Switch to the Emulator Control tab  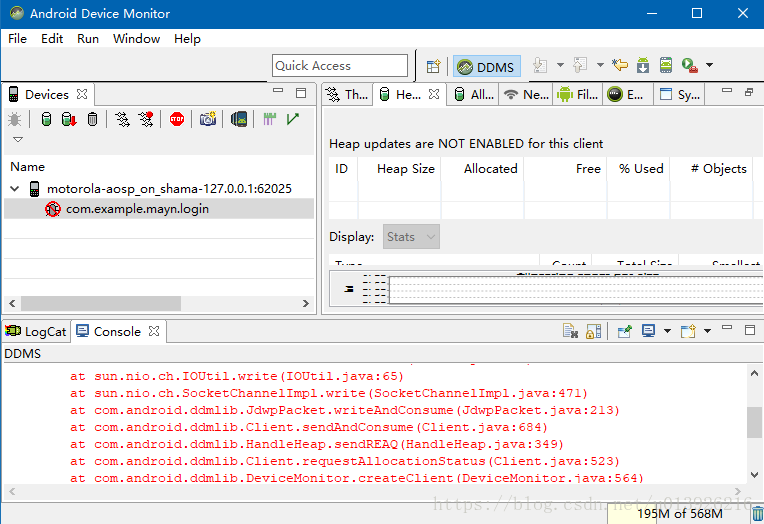tap(627, 94)
